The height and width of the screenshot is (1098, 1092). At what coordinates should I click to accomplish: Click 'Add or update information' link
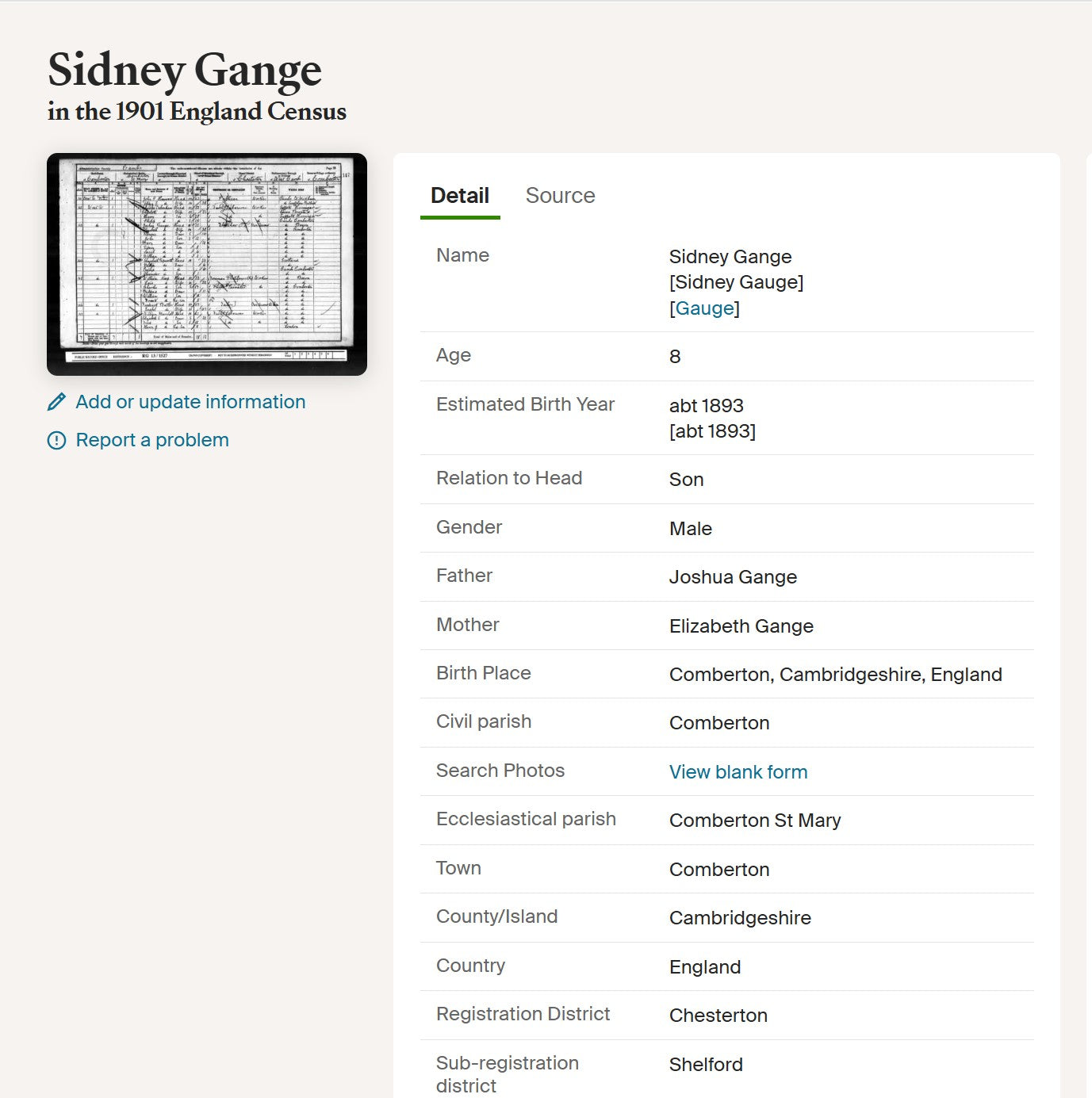point(190,402)
